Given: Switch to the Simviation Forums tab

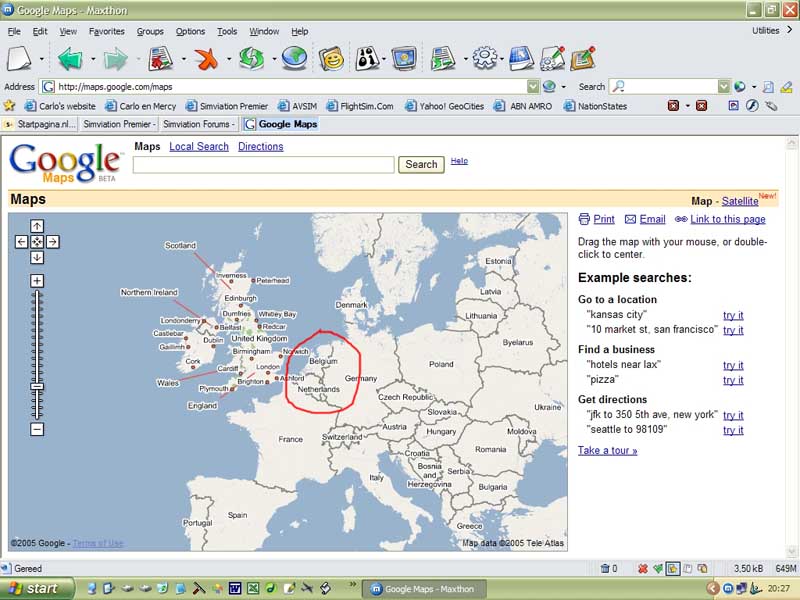Looking at the screenshot, I should 197,124.
